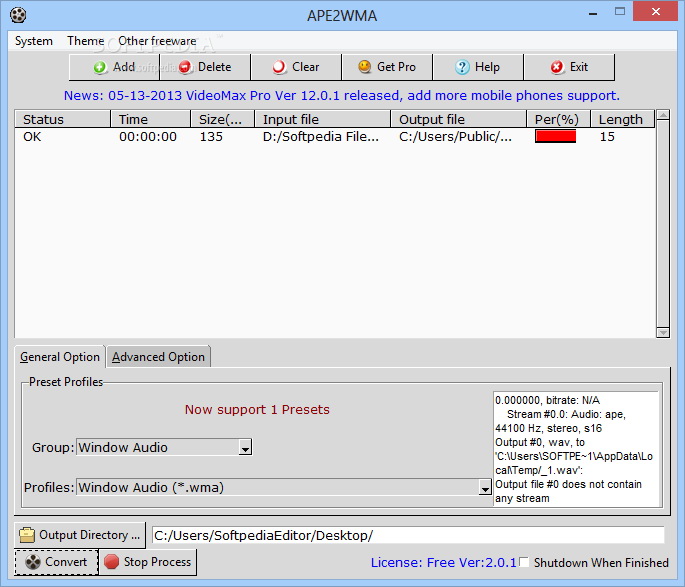Click the VideoMax Pro news link
The height and width of the screenshot is (587, 685).
(x=341, y=96)
